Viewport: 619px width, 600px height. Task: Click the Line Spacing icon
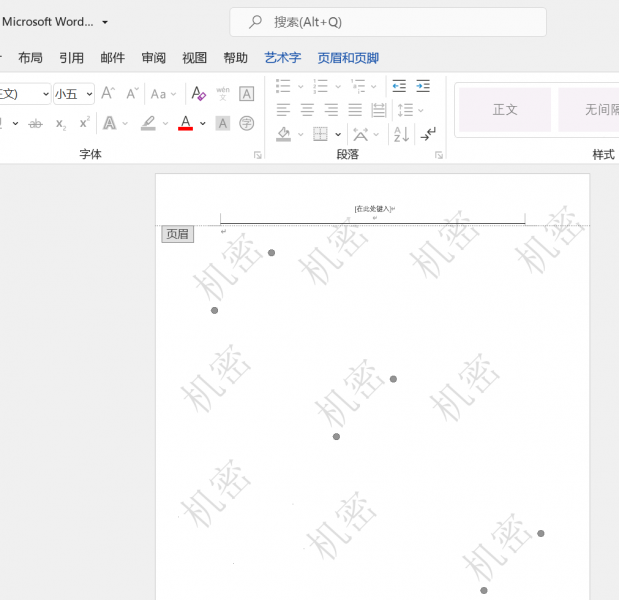click(405, 110)
